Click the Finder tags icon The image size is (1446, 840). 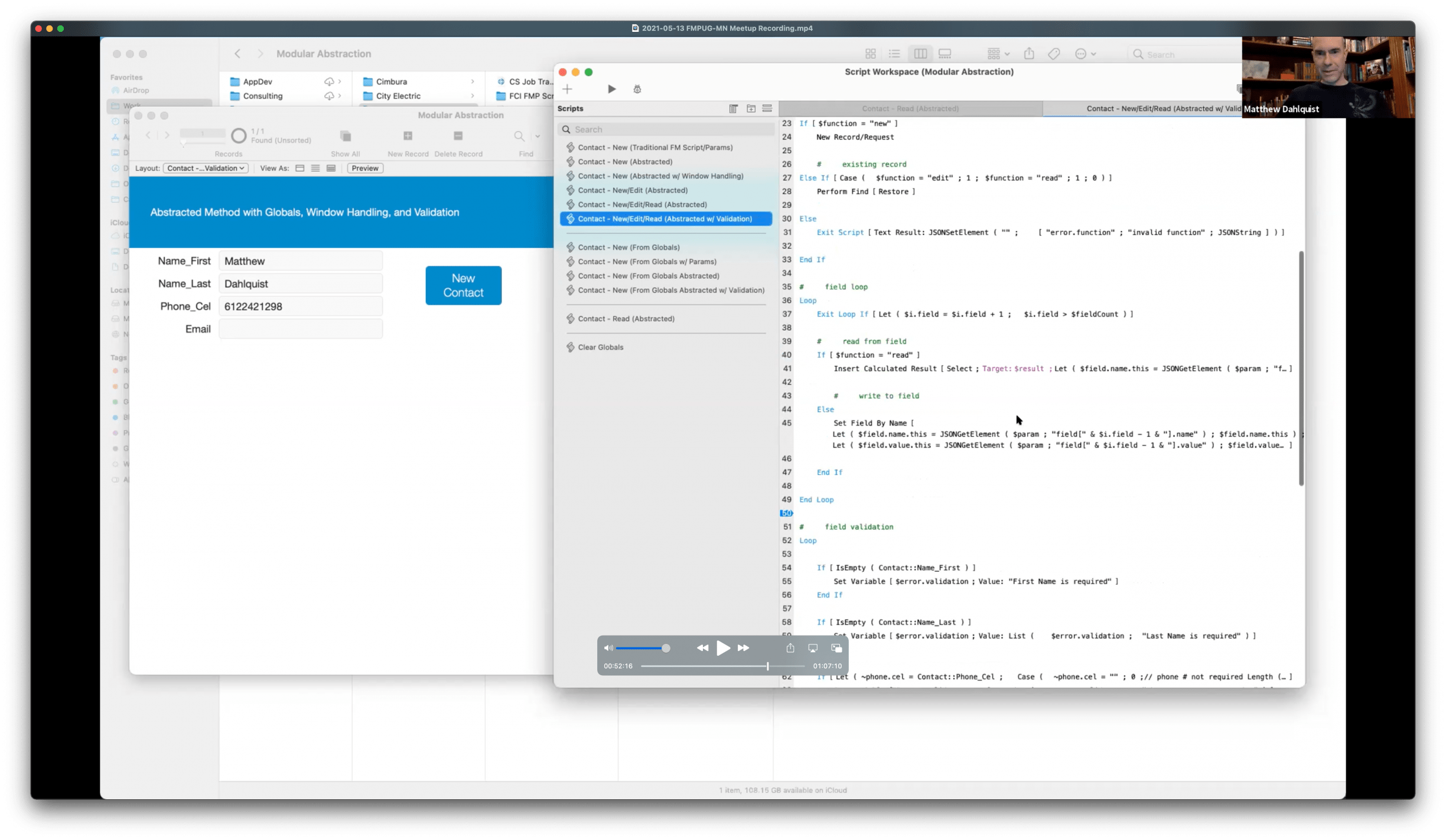click(1054, 54)
